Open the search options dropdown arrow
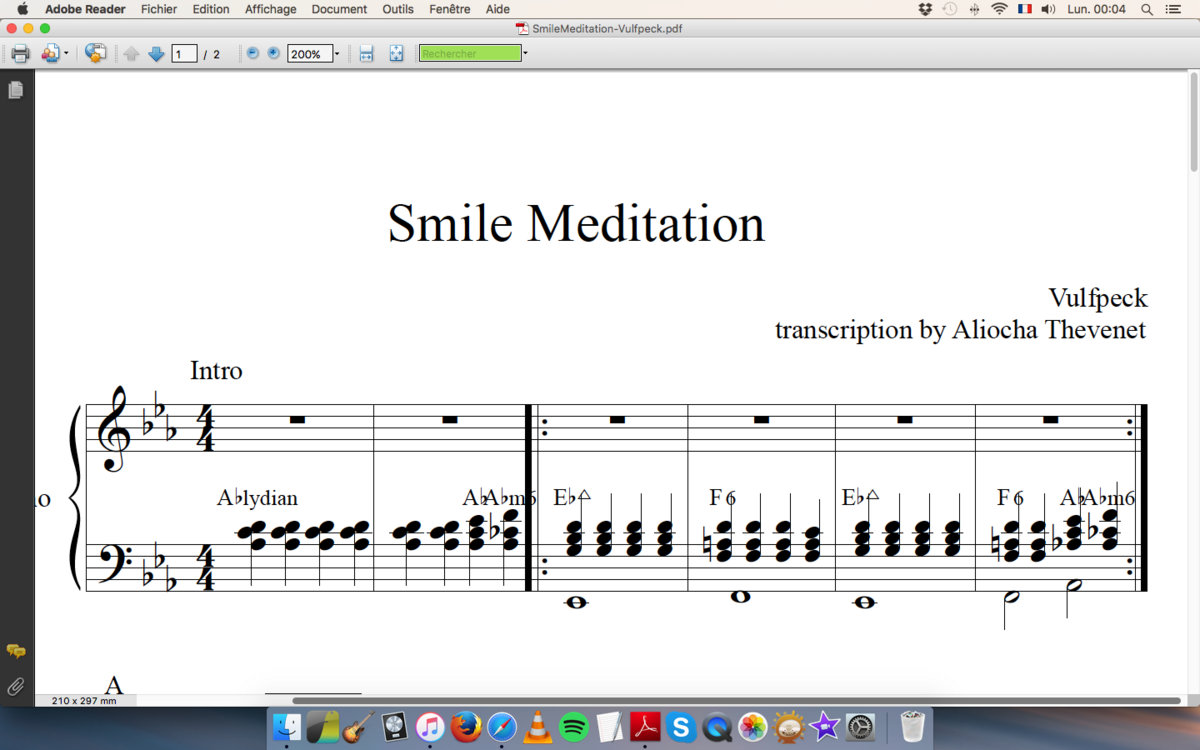Image resolution: width=1200 pixels, height=750 pixels. (525, 54)
